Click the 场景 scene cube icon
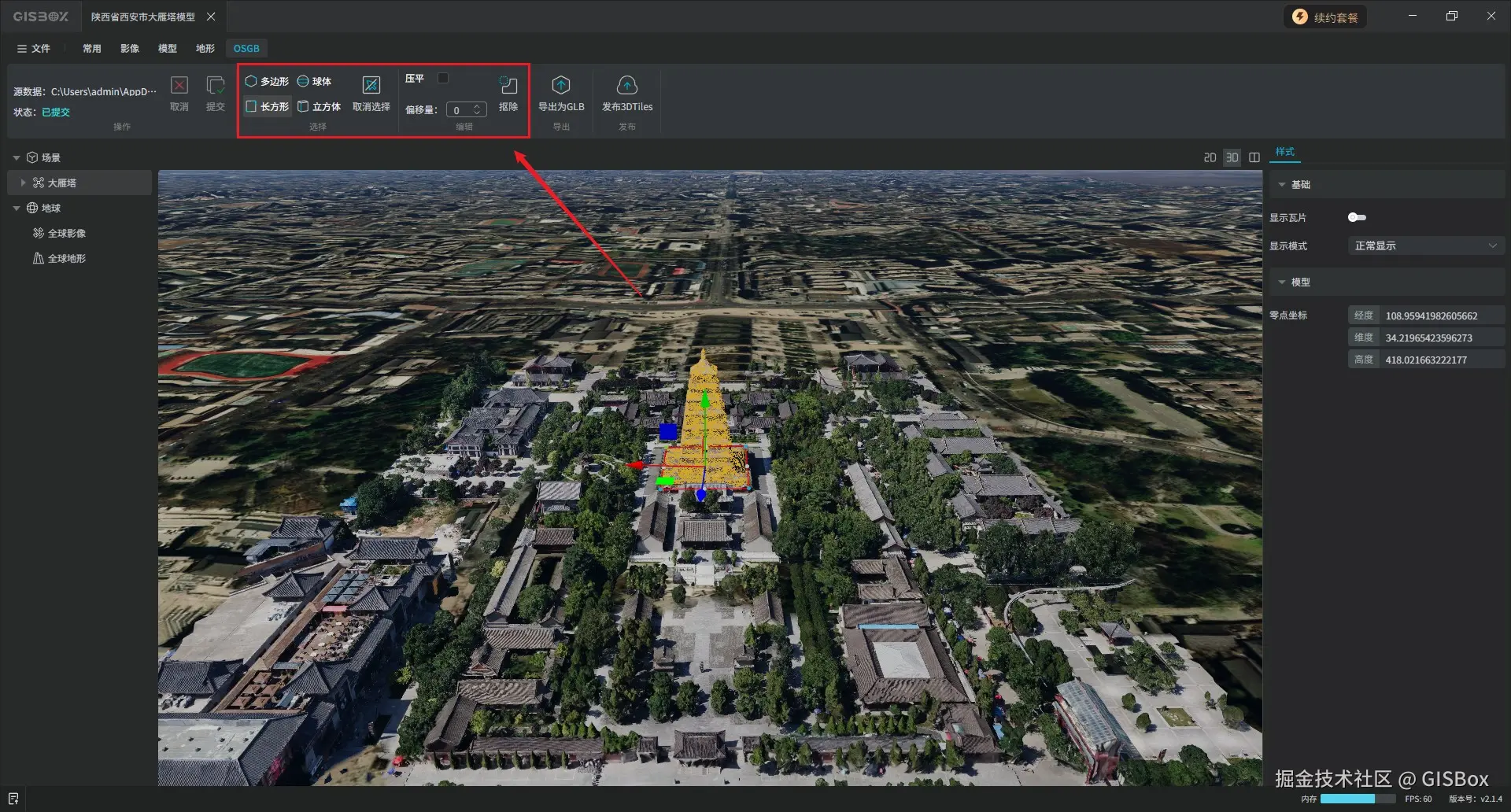This screenshot has width=1511, height=812. point(32,157)
